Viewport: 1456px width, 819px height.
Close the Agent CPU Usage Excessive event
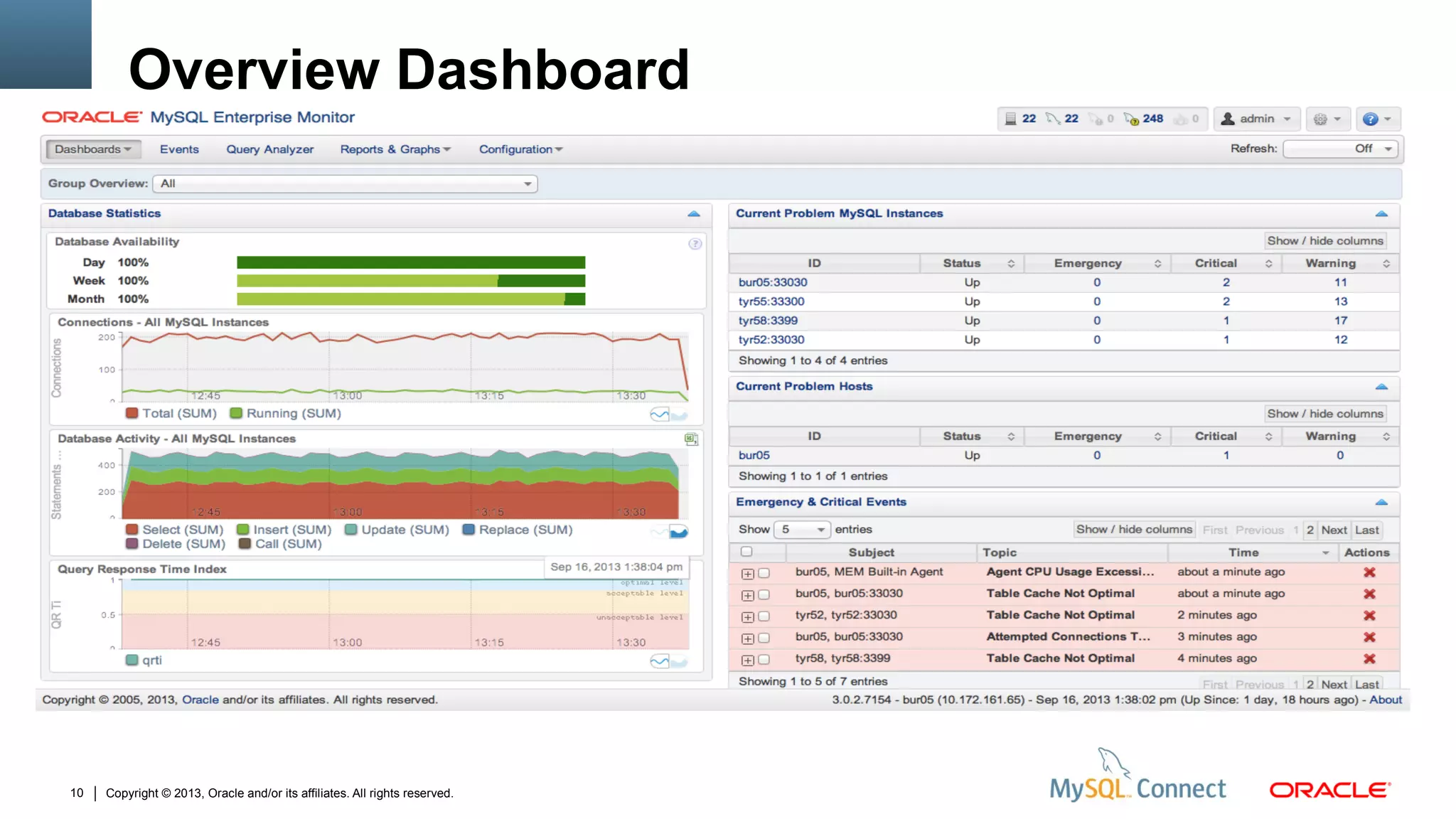coord(1369,572)
